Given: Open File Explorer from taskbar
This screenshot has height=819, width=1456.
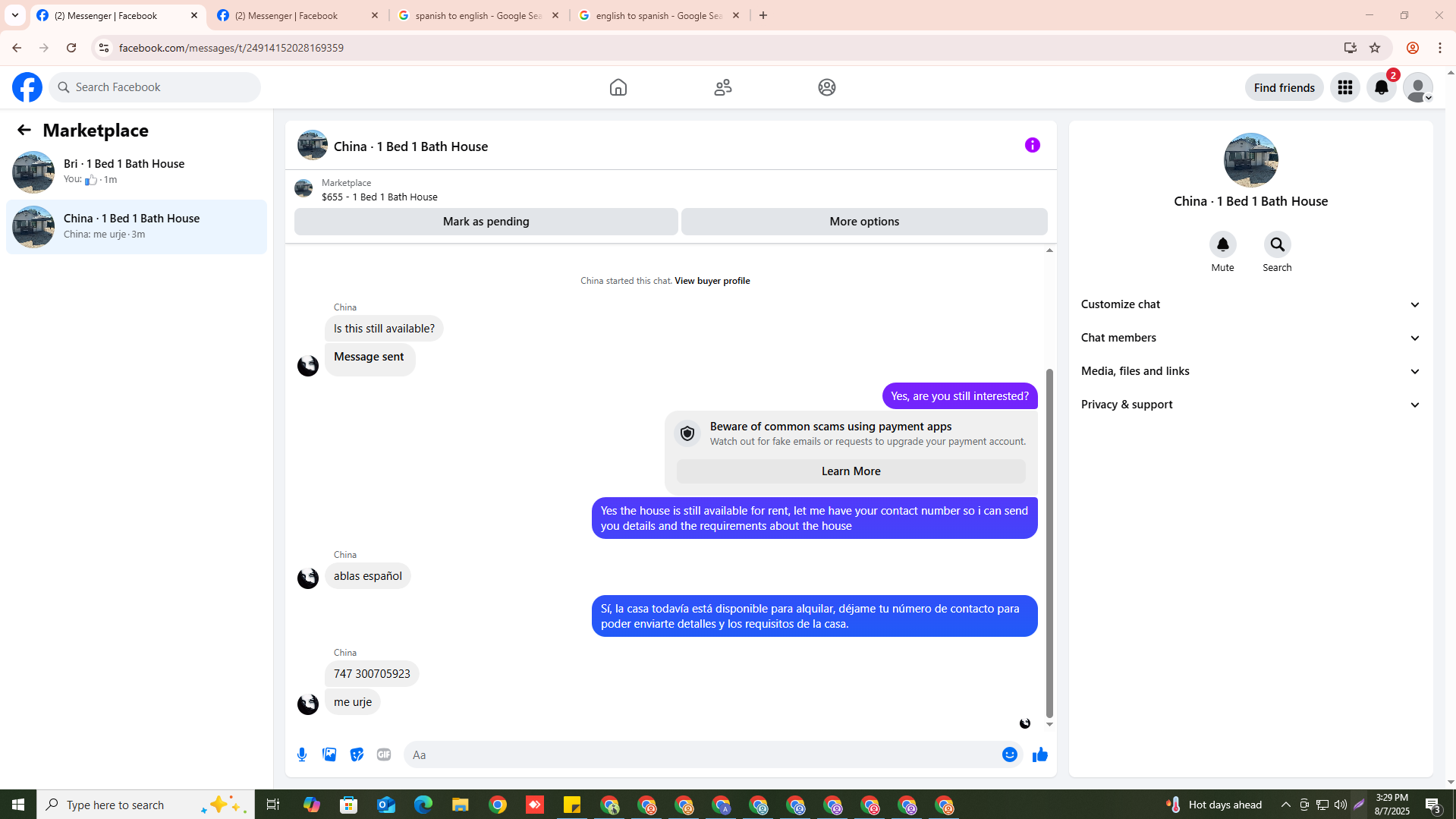Looking at the screenshot, I should pyautogui.click(x=461, y=805).
